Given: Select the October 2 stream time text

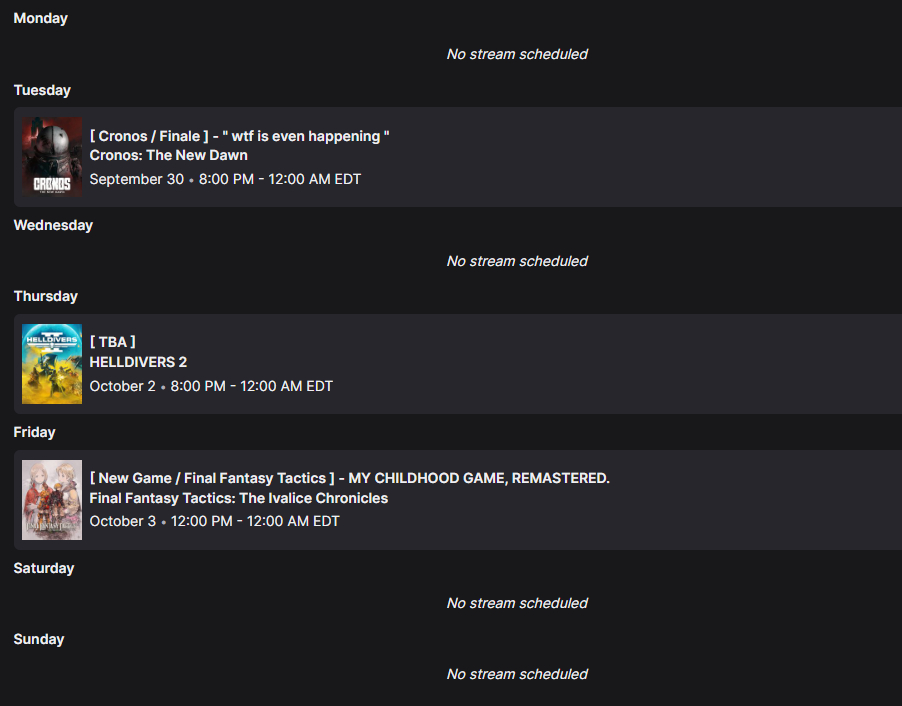Looking at the screenshot, I should pyautogui.click(x=211, y=386).
